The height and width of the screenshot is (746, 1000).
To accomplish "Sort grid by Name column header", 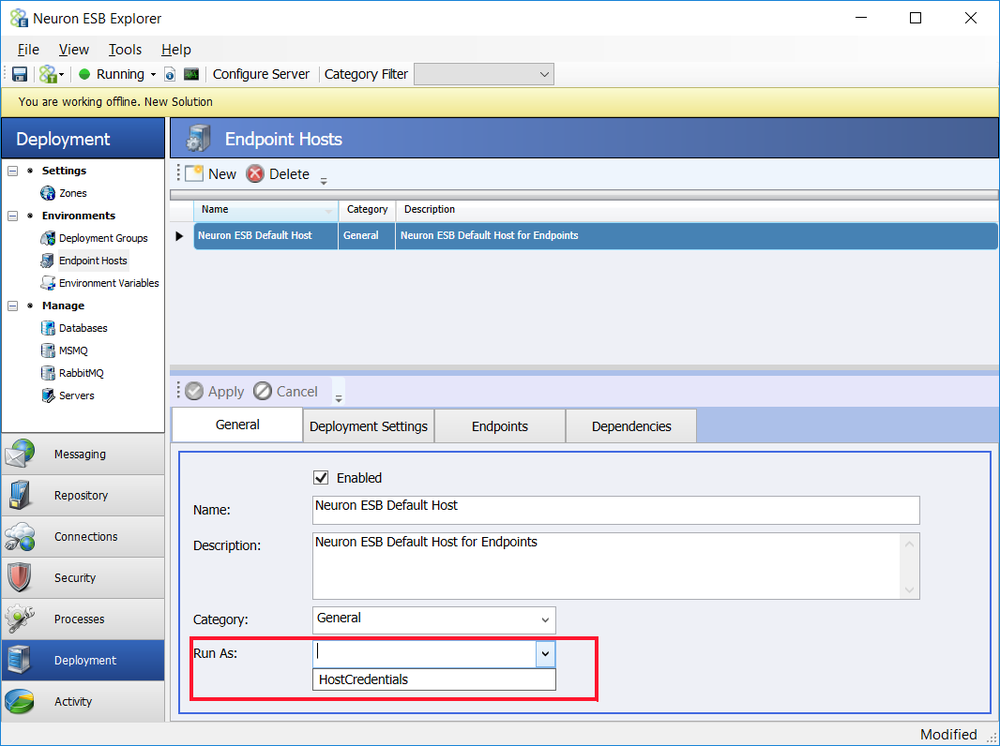I will click(266, 209).
